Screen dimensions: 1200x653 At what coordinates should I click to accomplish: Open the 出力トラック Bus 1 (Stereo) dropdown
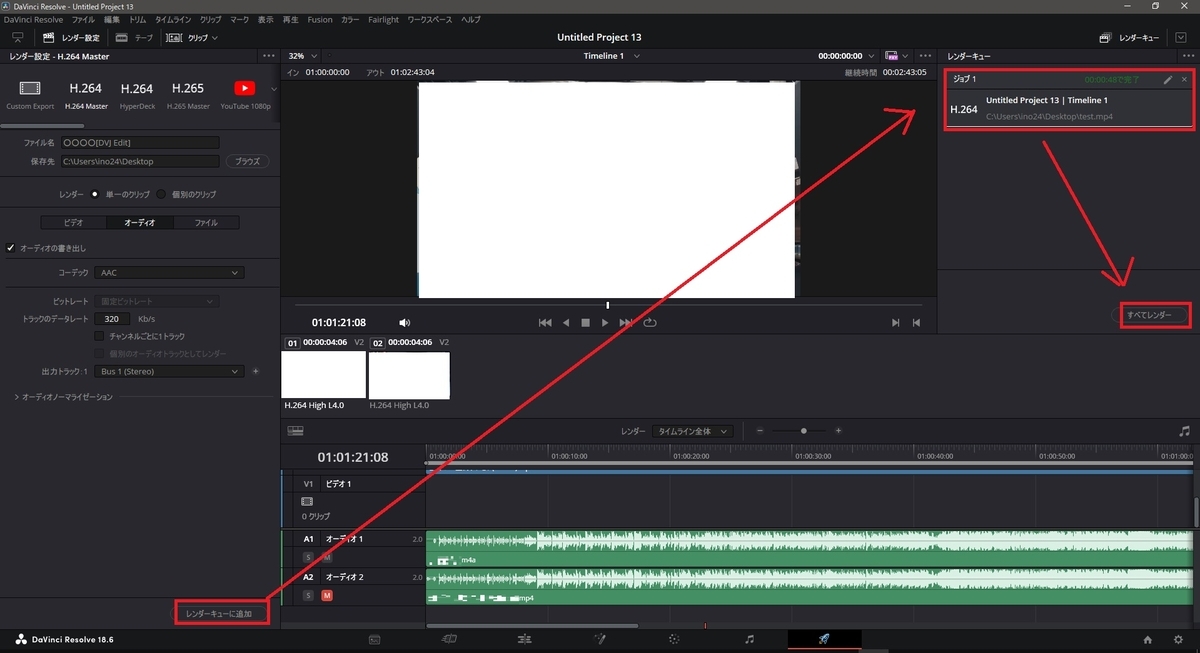[170, 371]
